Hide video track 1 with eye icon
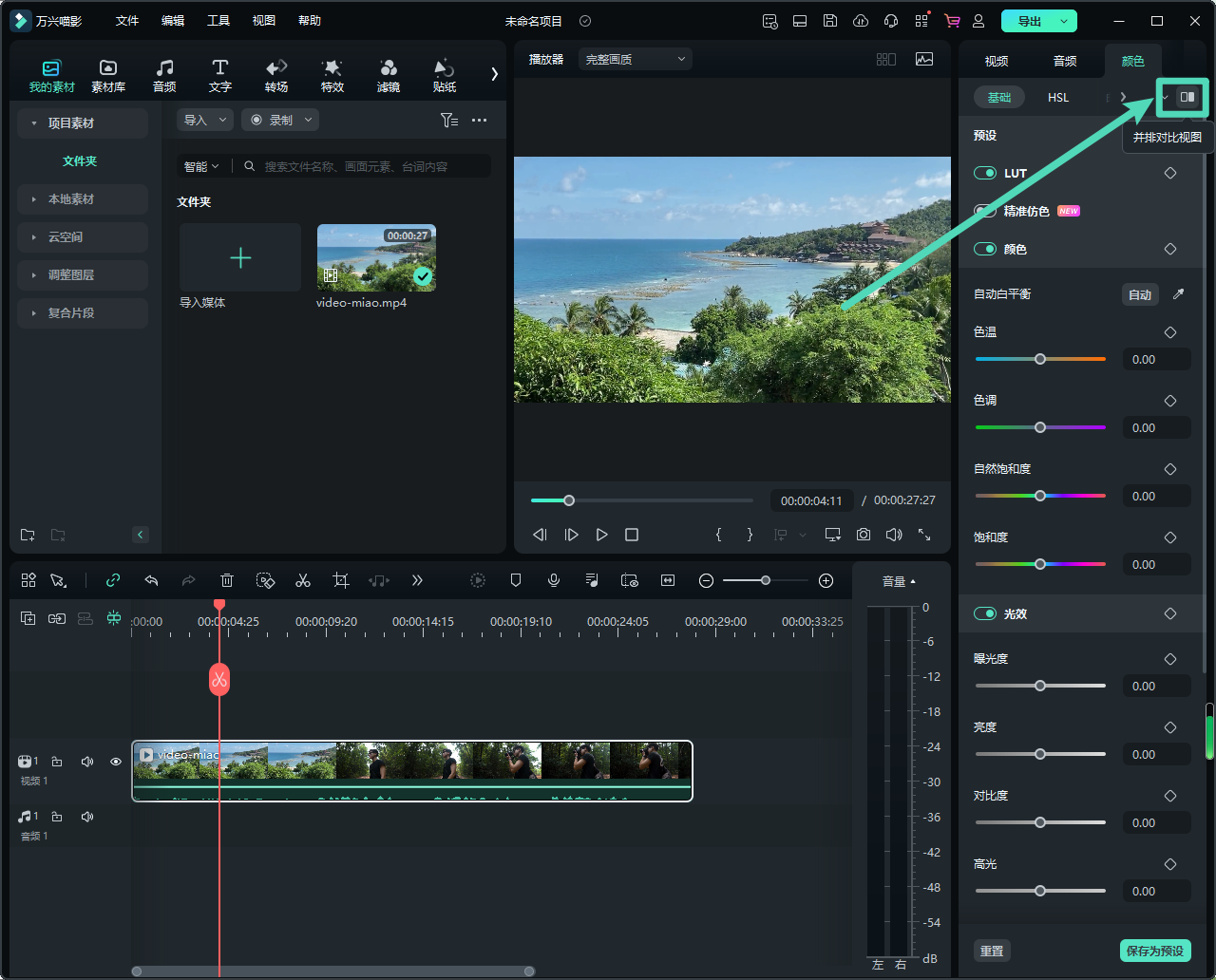The width and height of the screenshot is (1216, 980). point(116,762)
